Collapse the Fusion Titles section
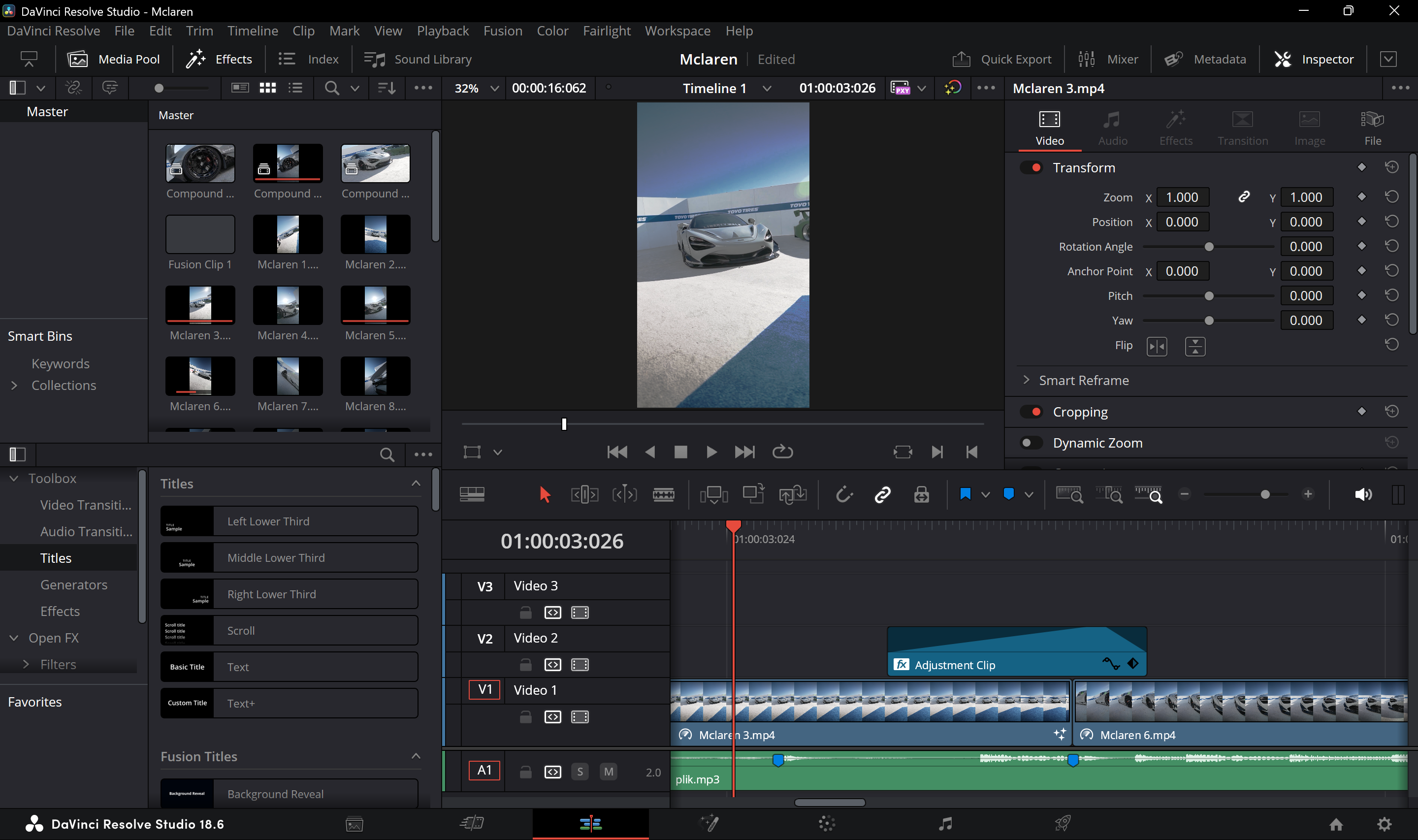This screenshot has height=840, width=1418. click(416, 756)
